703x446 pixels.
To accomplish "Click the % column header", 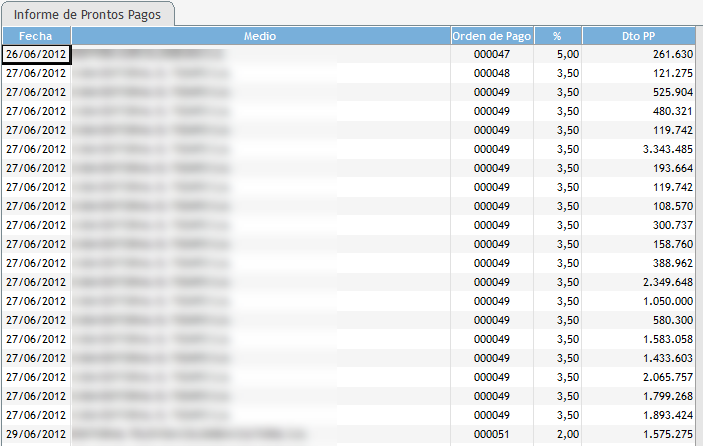I will pos(557,36).
